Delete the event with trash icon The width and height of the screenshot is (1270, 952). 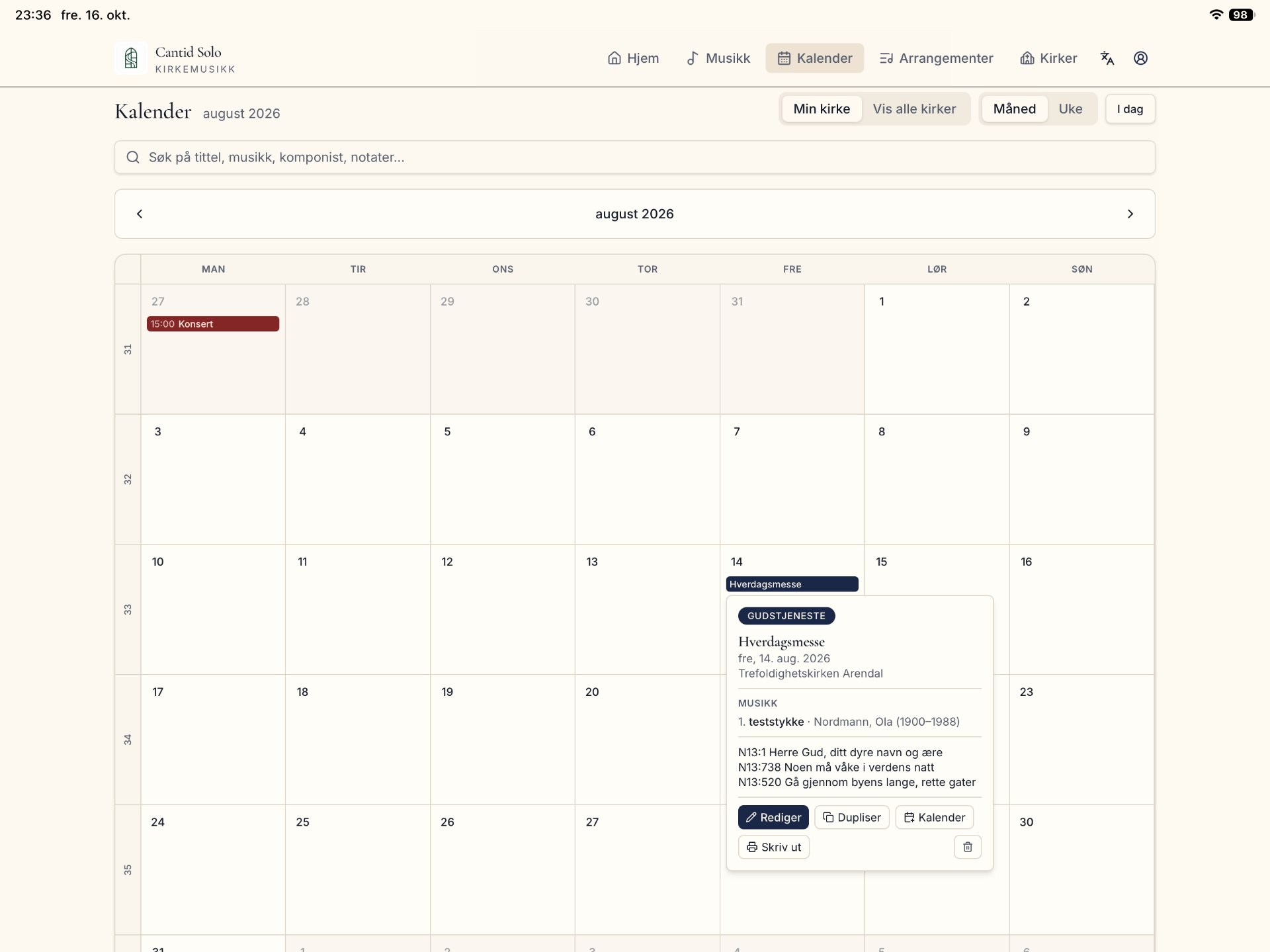[968, 847]
